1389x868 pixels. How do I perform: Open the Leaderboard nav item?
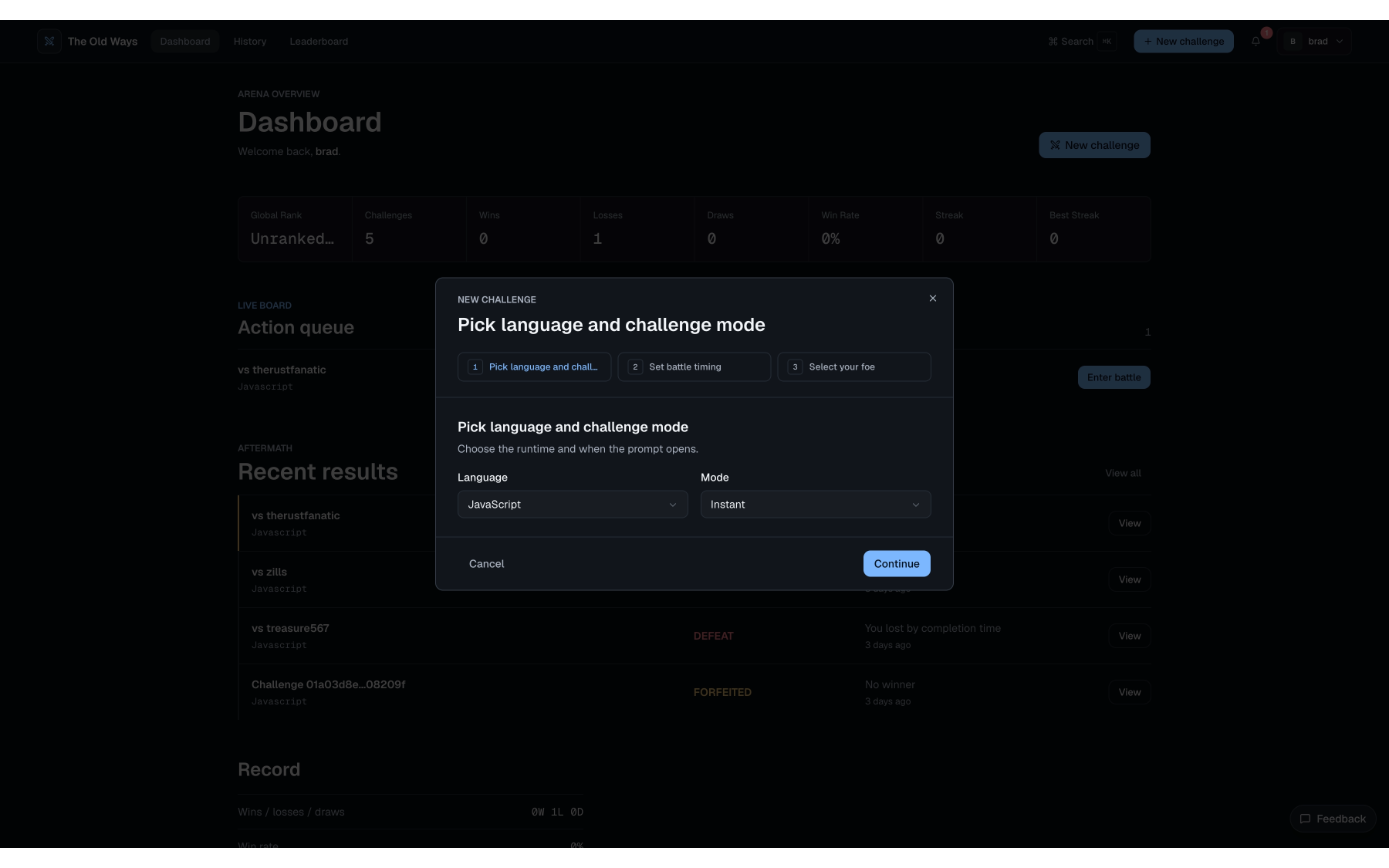[x=319, y=42]
